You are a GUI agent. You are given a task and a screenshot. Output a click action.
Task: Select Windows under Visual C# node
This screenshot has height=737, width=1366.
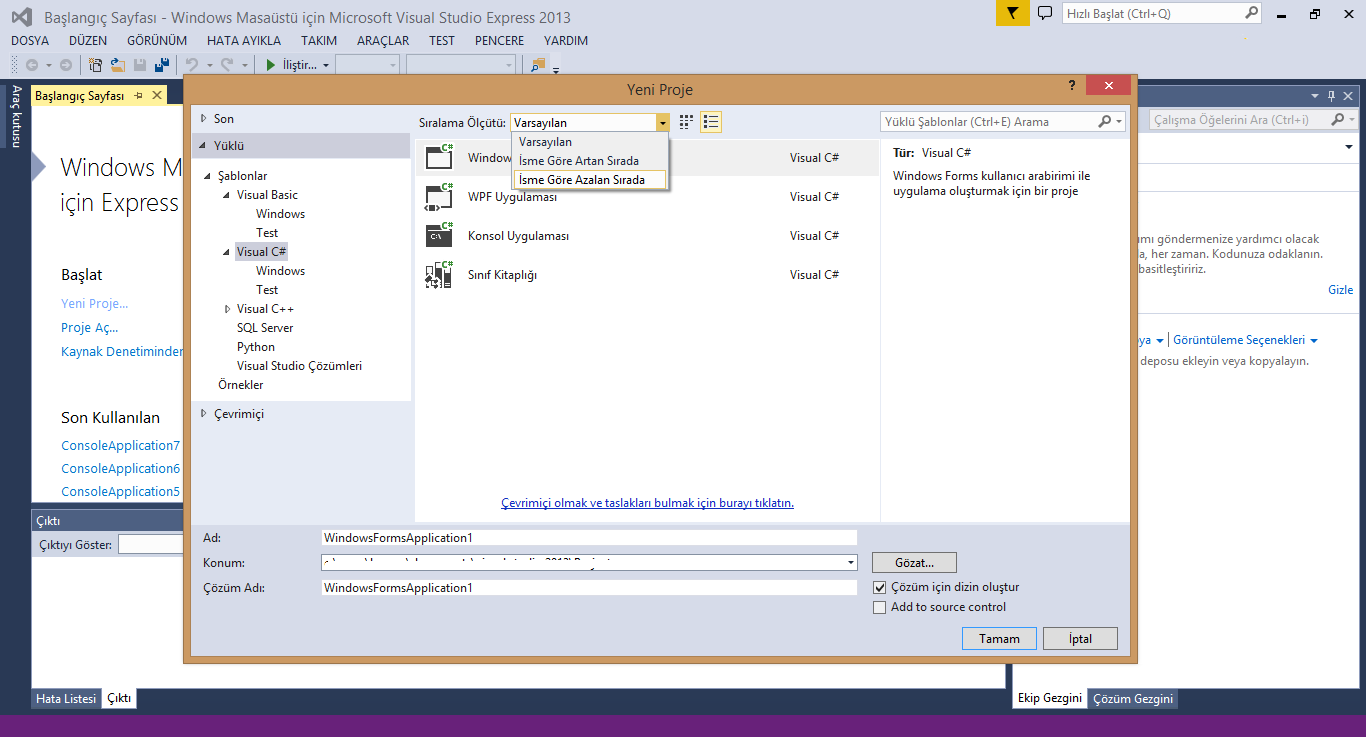(x=280, y=271)
